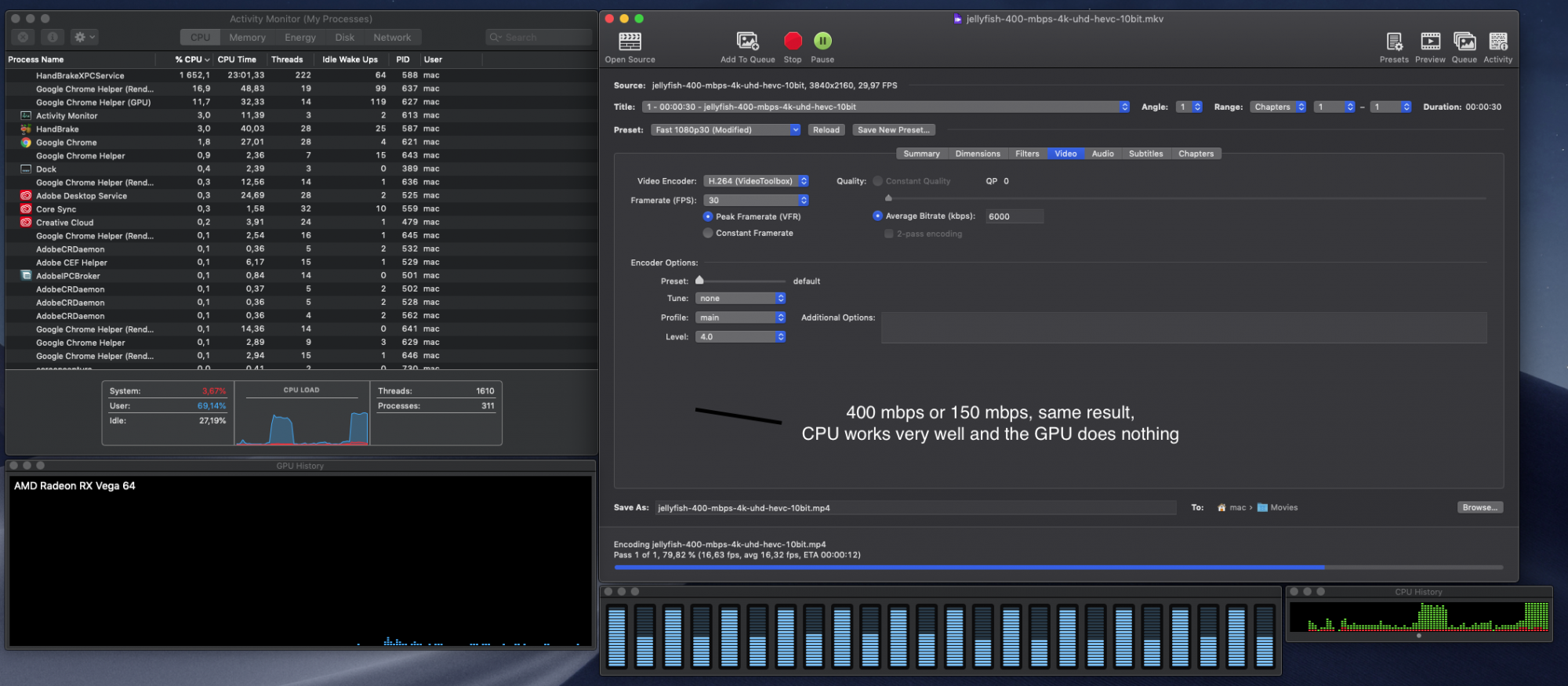The width and height of the screenshot is (1568, 686).
Task: Select Peak Framerate (VFR) radio button
Action: [x=708, y=216]
